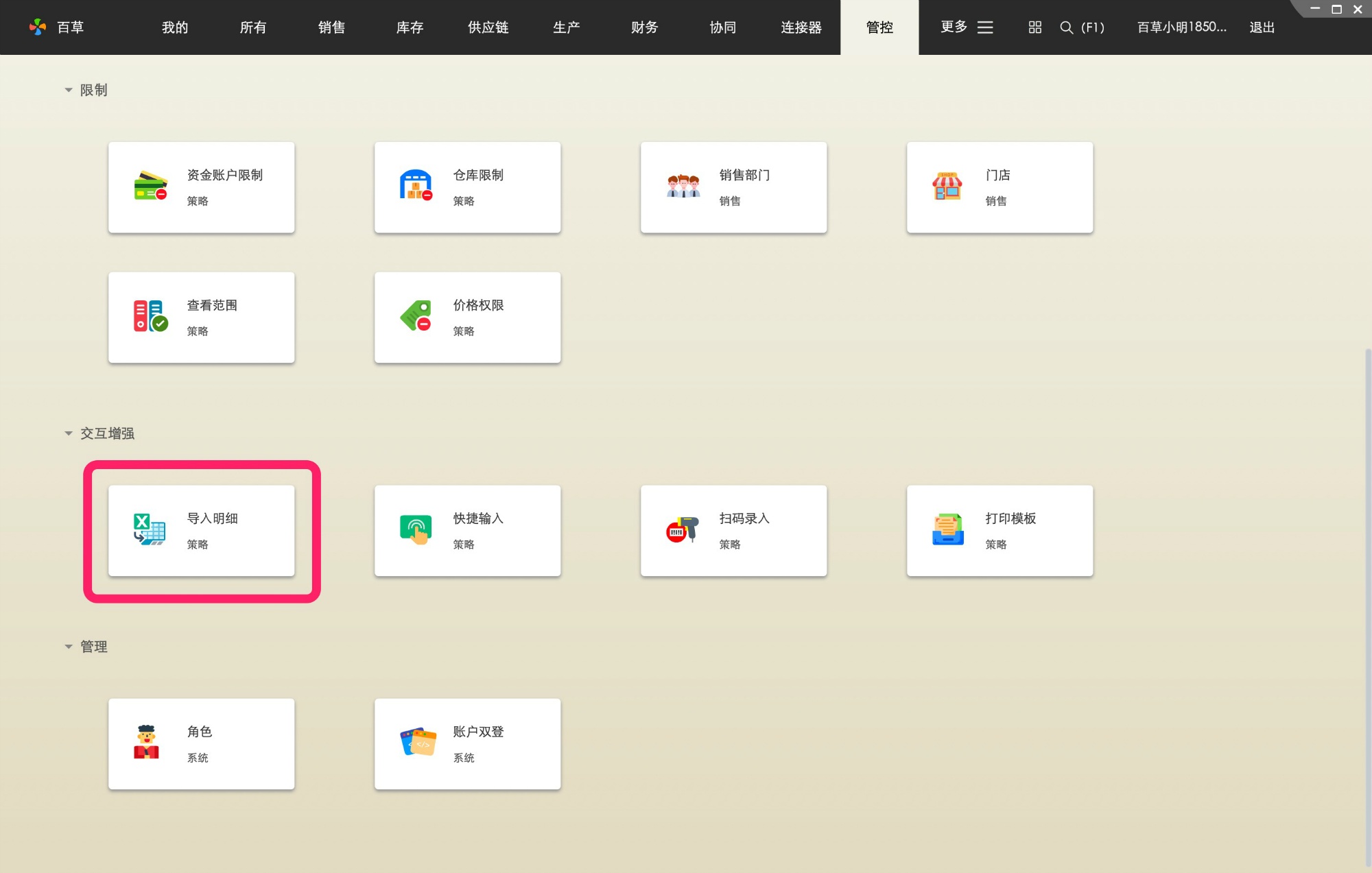Click the vertical scrollbar on the right
1372x873 pixels.
coord(1368,607)
